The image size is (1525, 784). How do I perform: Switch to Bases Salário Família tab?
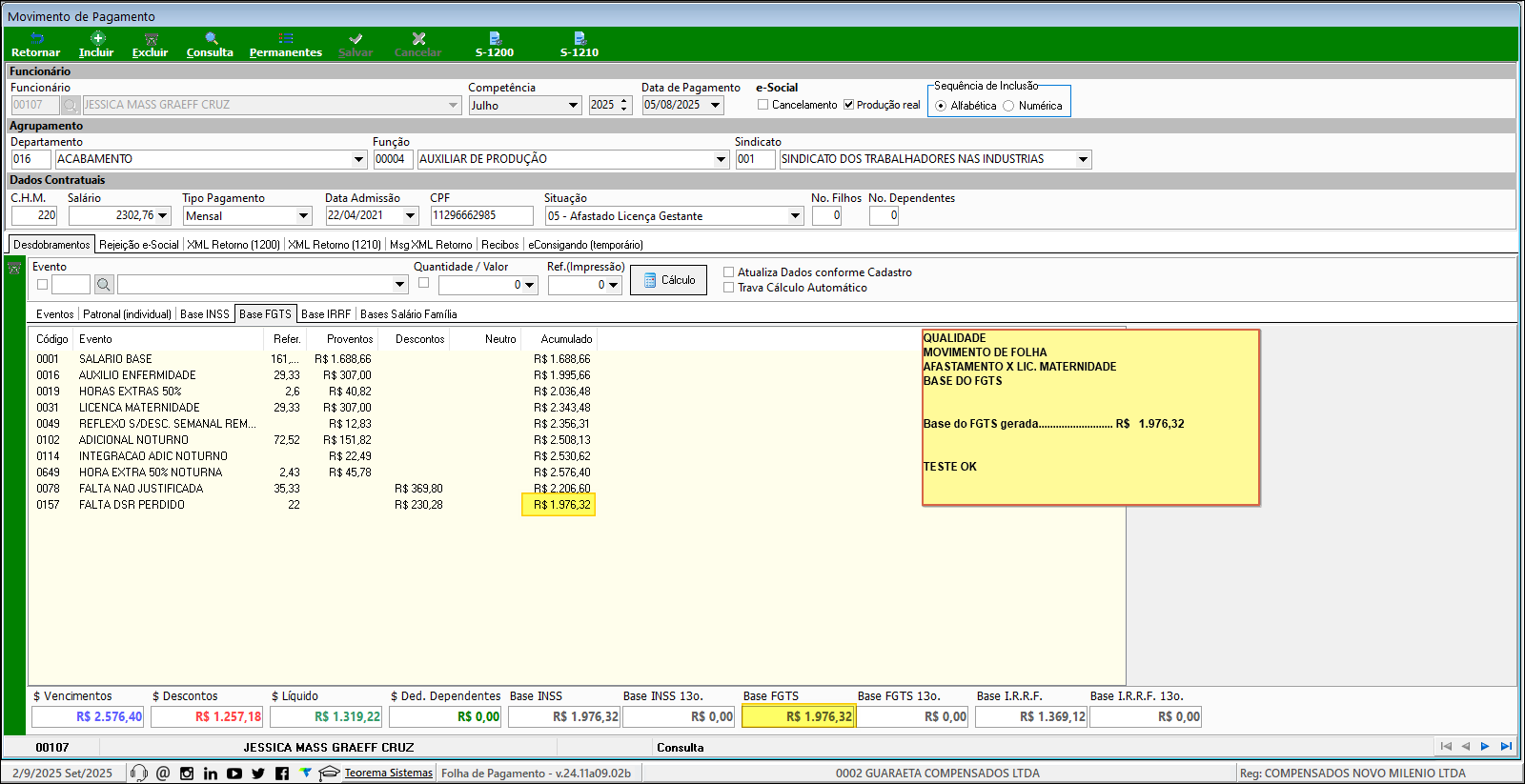pos(409,314)
